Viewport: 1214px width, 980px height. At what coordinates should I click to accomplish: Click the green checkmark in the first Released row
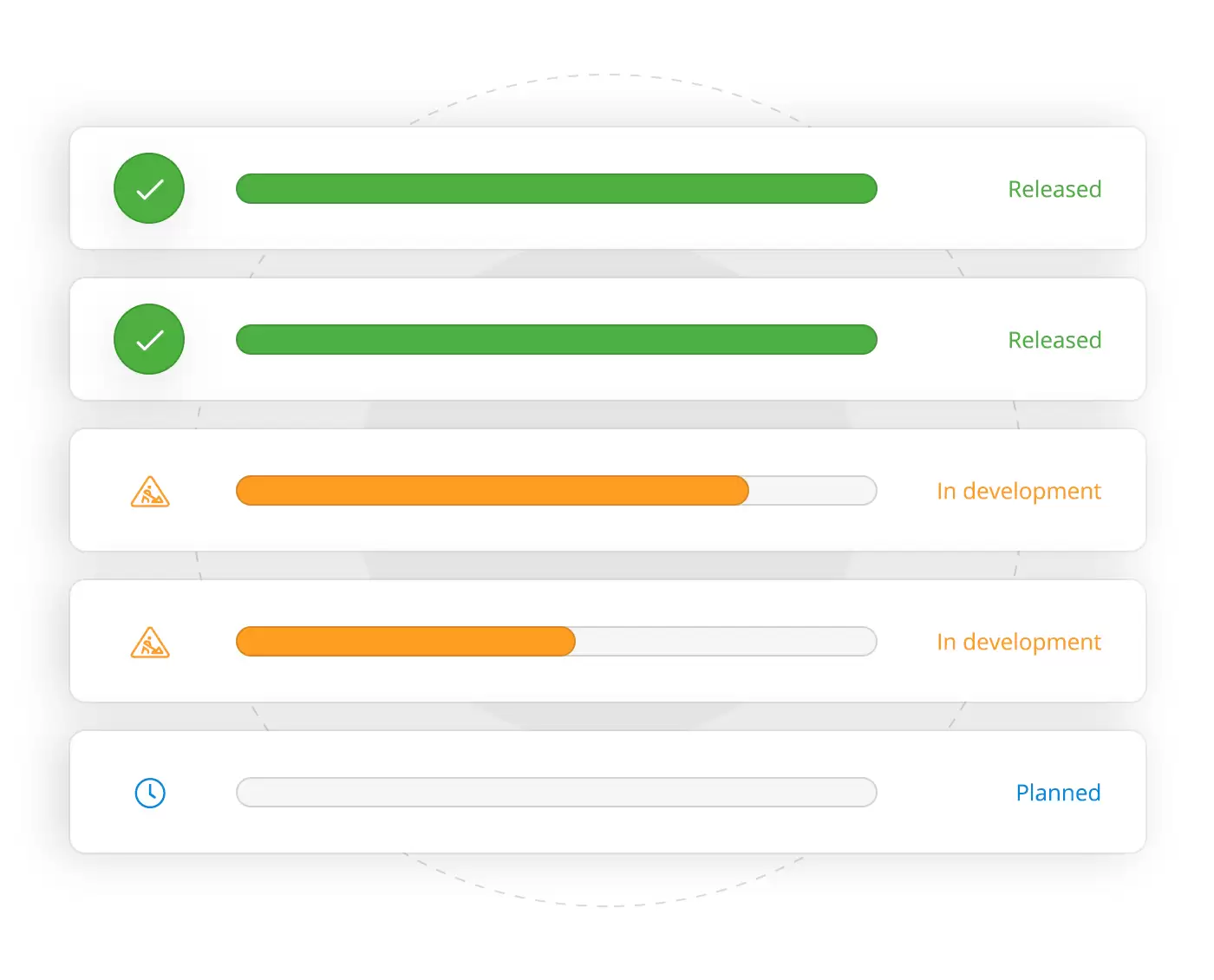click(149, 188)
